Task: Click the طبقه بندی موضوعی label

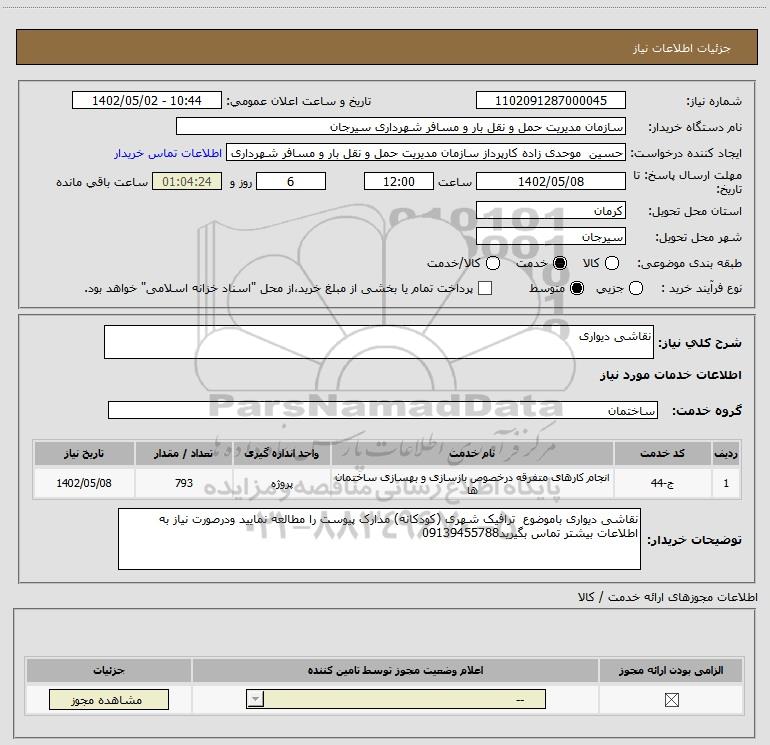Action: click(x=689, y=263)
